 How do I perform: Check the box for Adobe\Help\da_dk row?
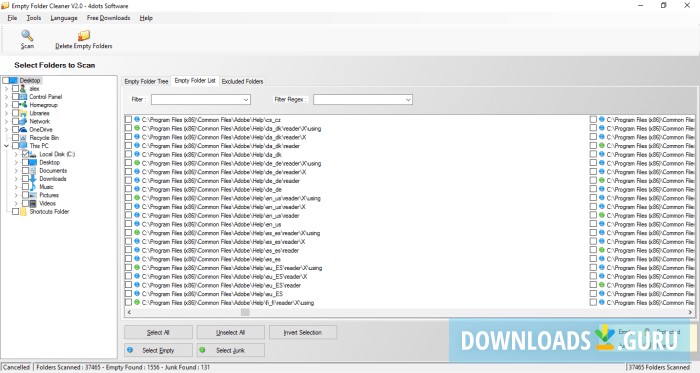[129, 154]
